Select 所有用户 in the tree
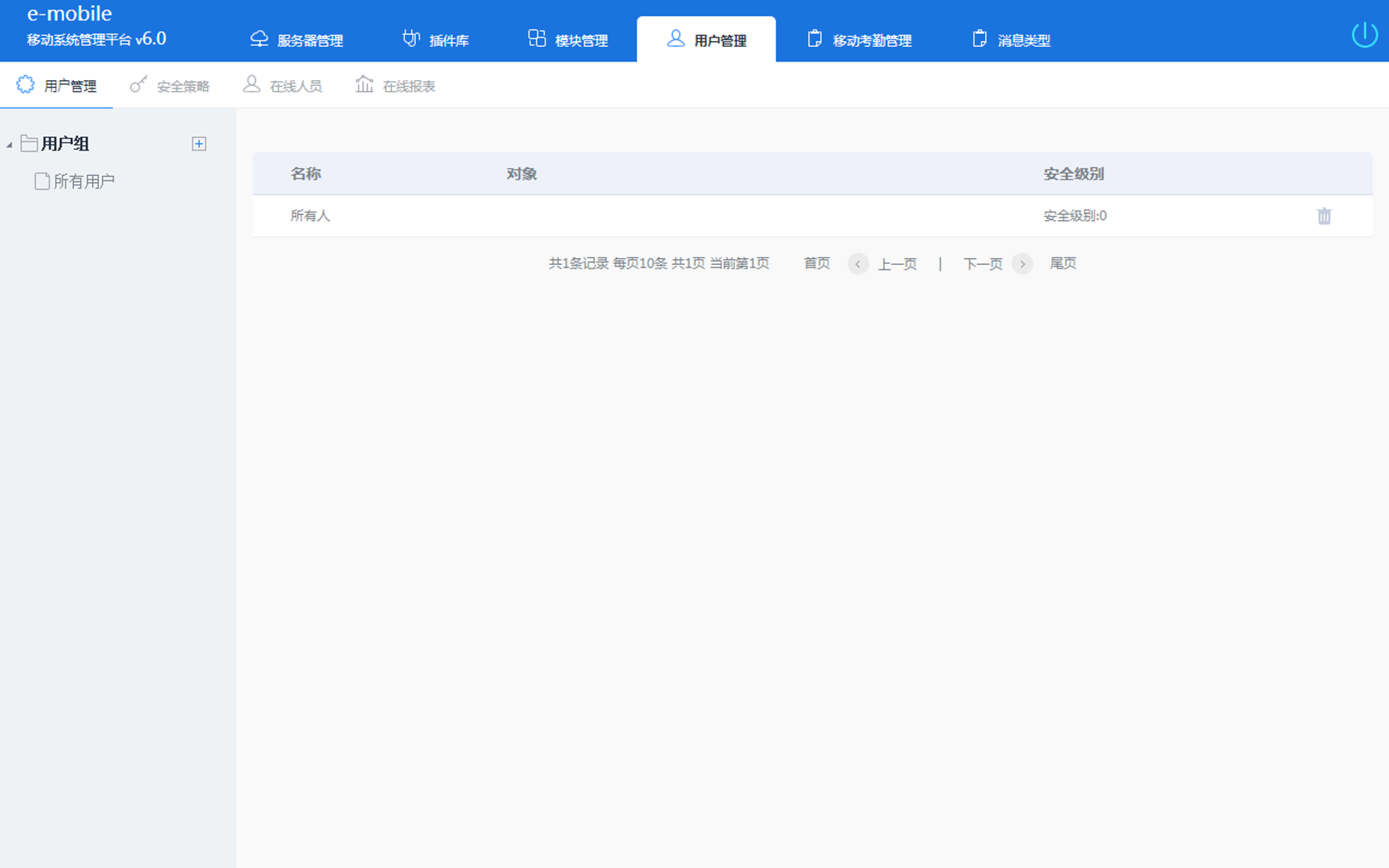 coord(84,181)
